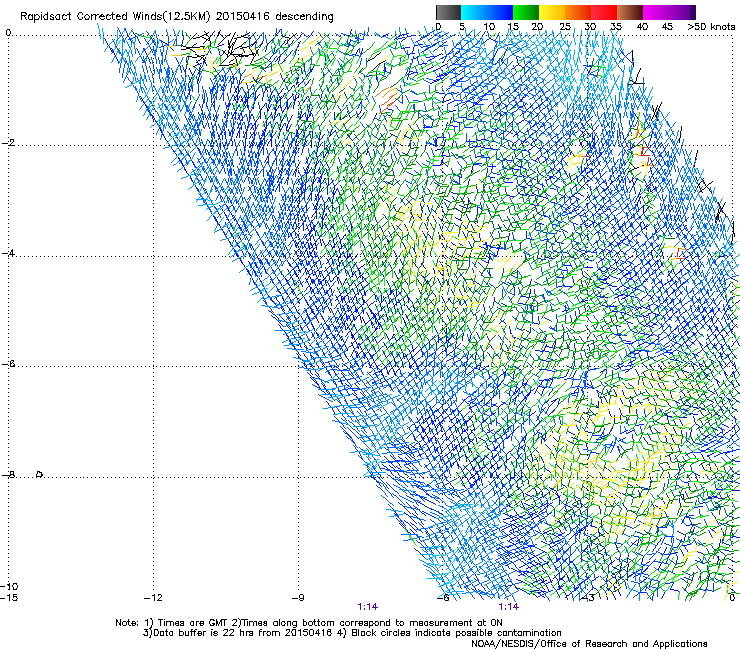The image size is (740, 650).
Task: Click the "Black circles indicate possible contamination" note
Action: (x=456, y=633)
